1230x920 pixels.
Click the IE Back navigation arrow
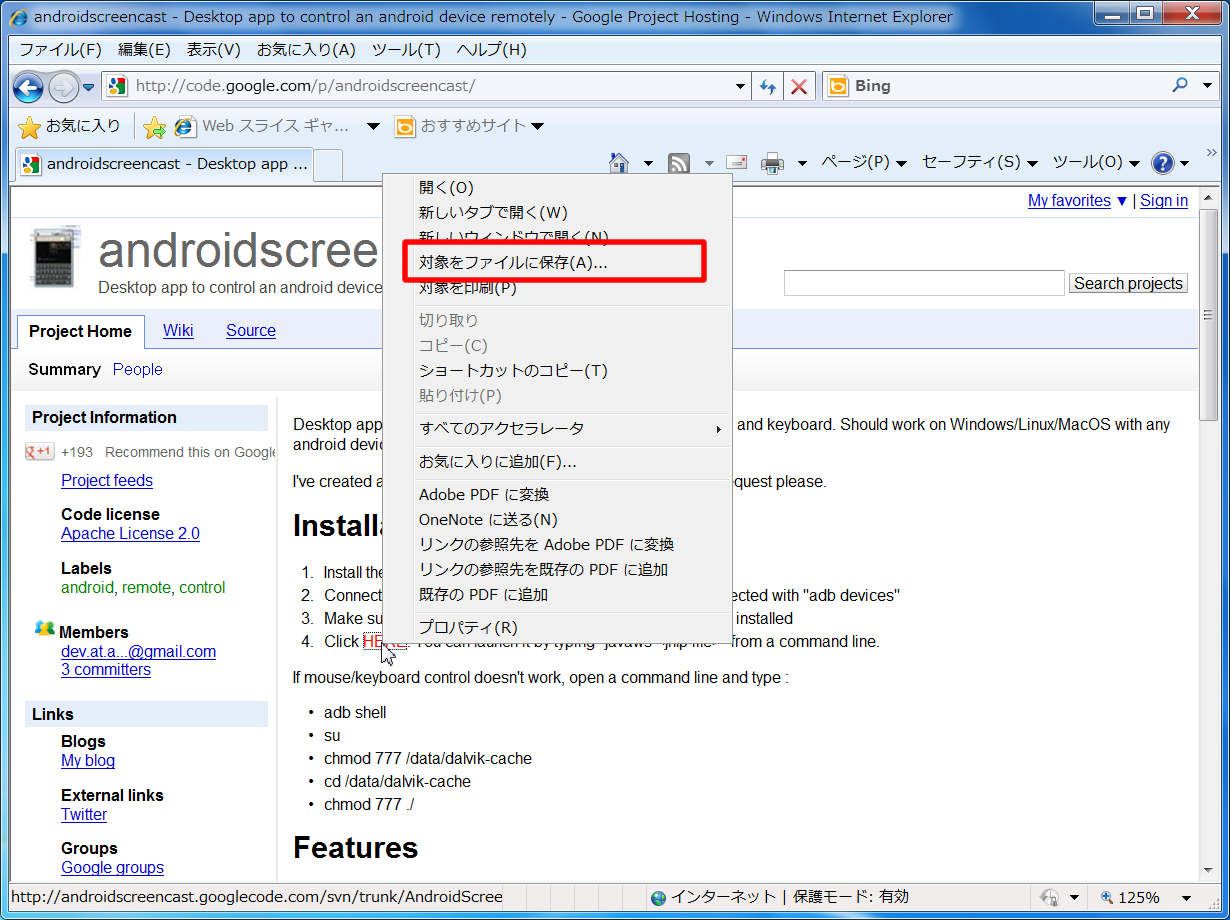click(28, 87)
